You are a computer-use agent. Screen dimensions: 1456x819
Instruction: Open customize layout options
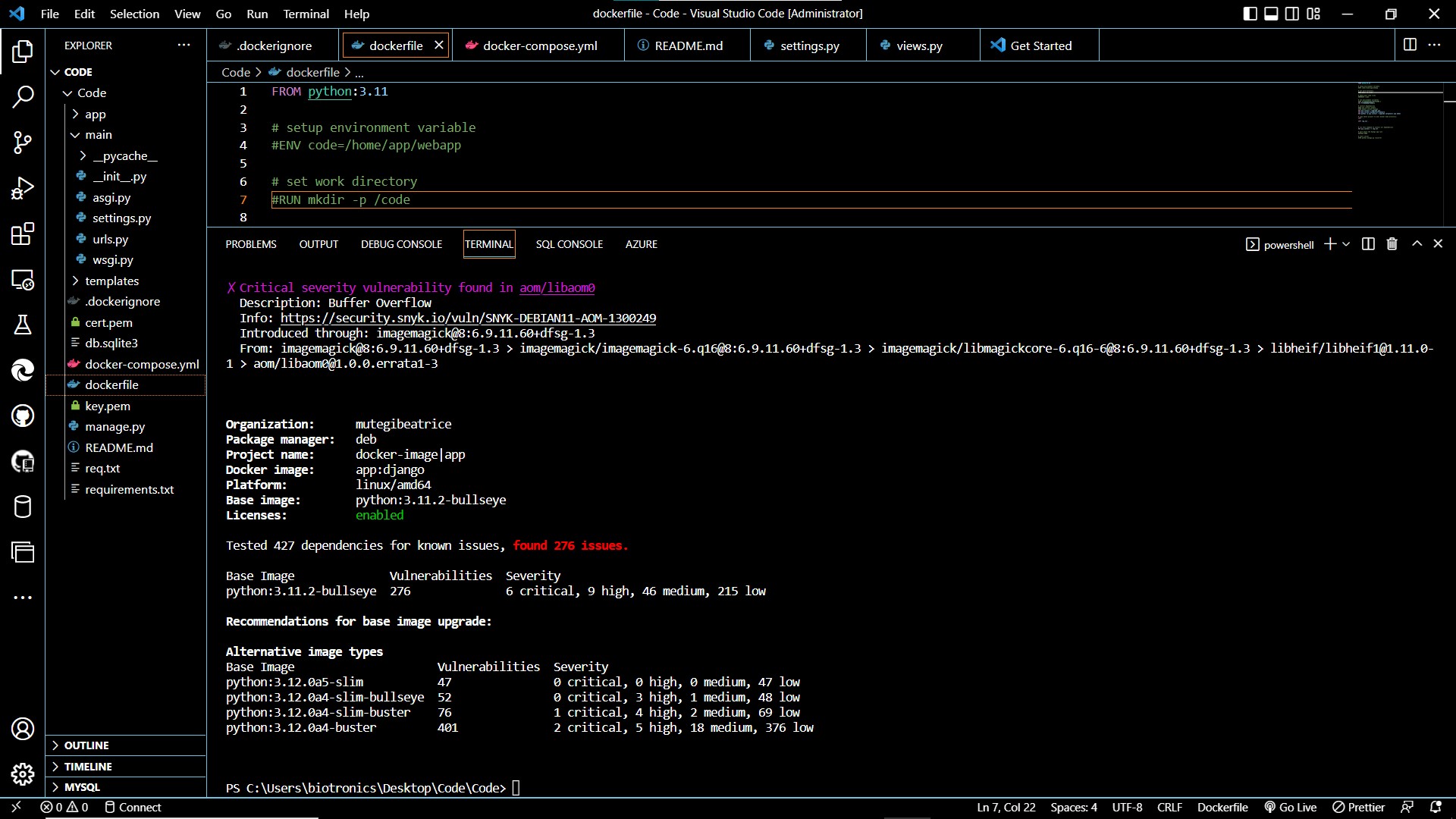pyautogui.click(x=1313, y=14)
